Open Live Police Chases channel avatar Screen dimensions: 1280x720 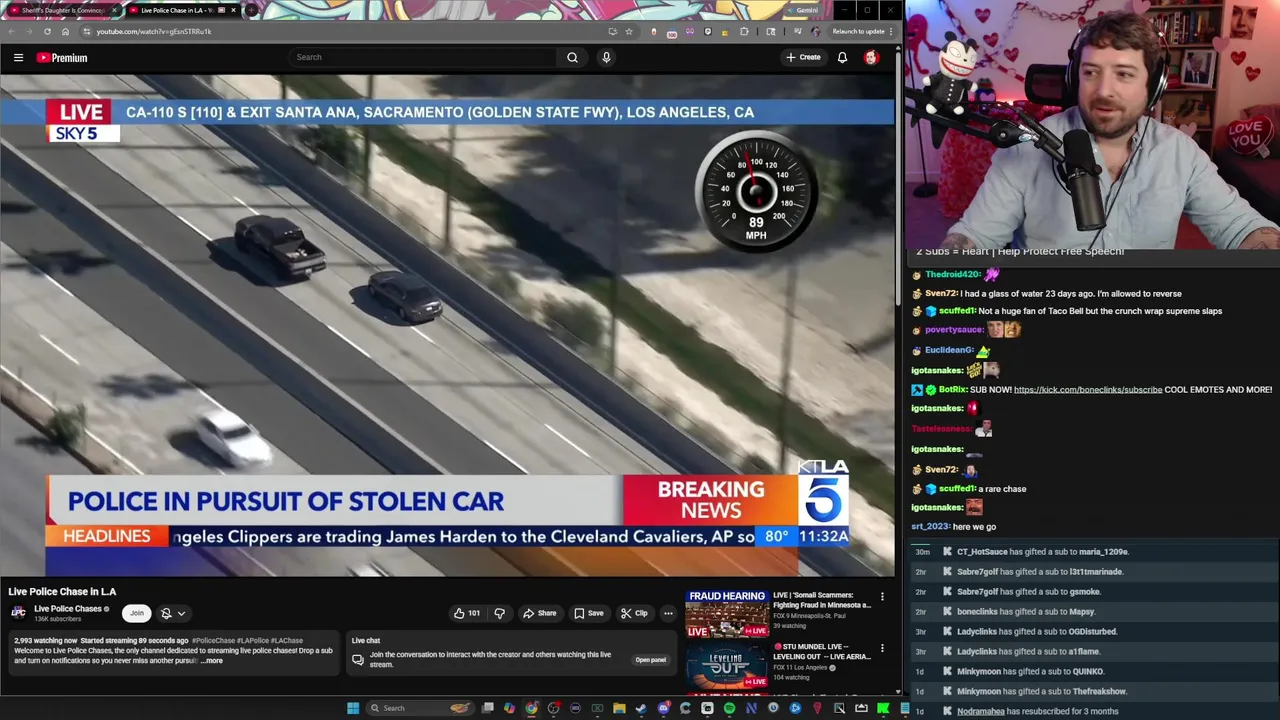point(18,613)
